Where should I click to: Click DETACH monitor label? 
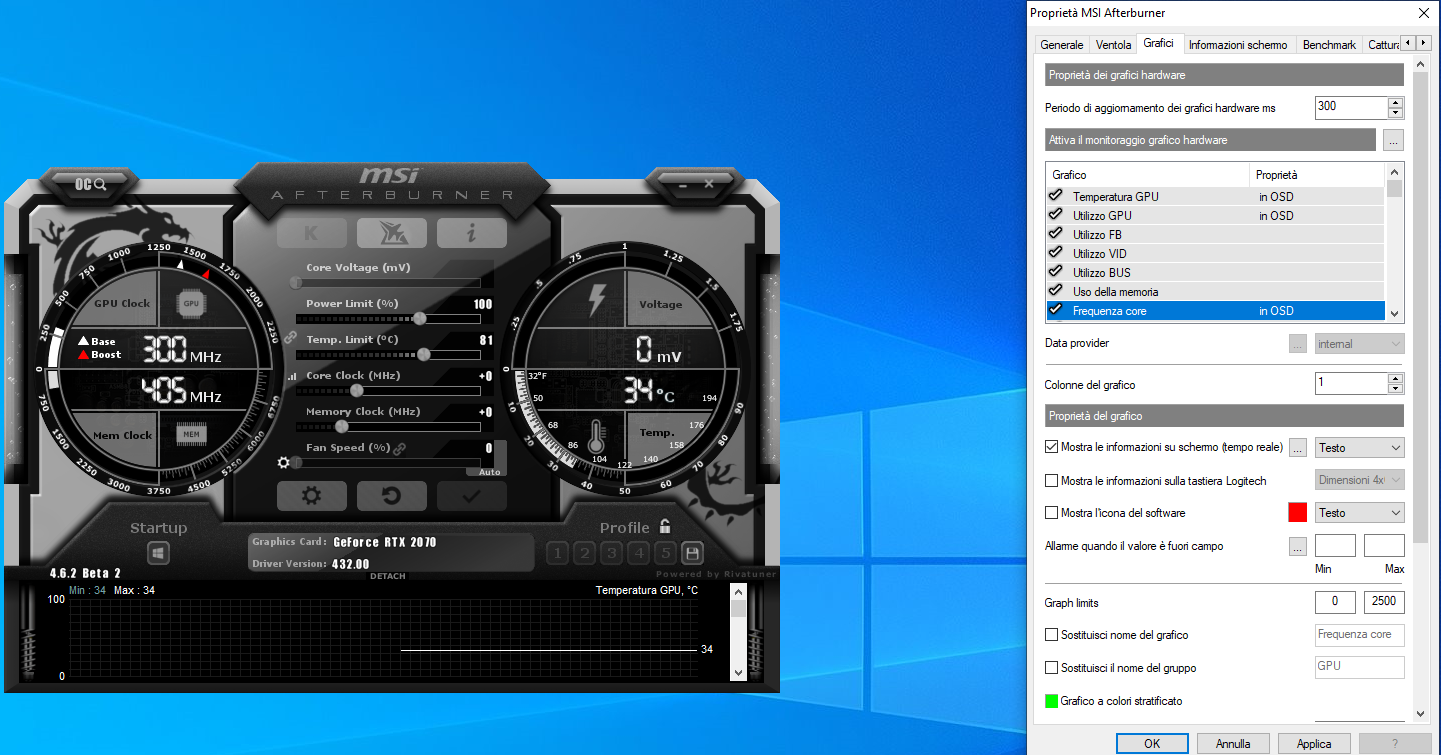388,576
